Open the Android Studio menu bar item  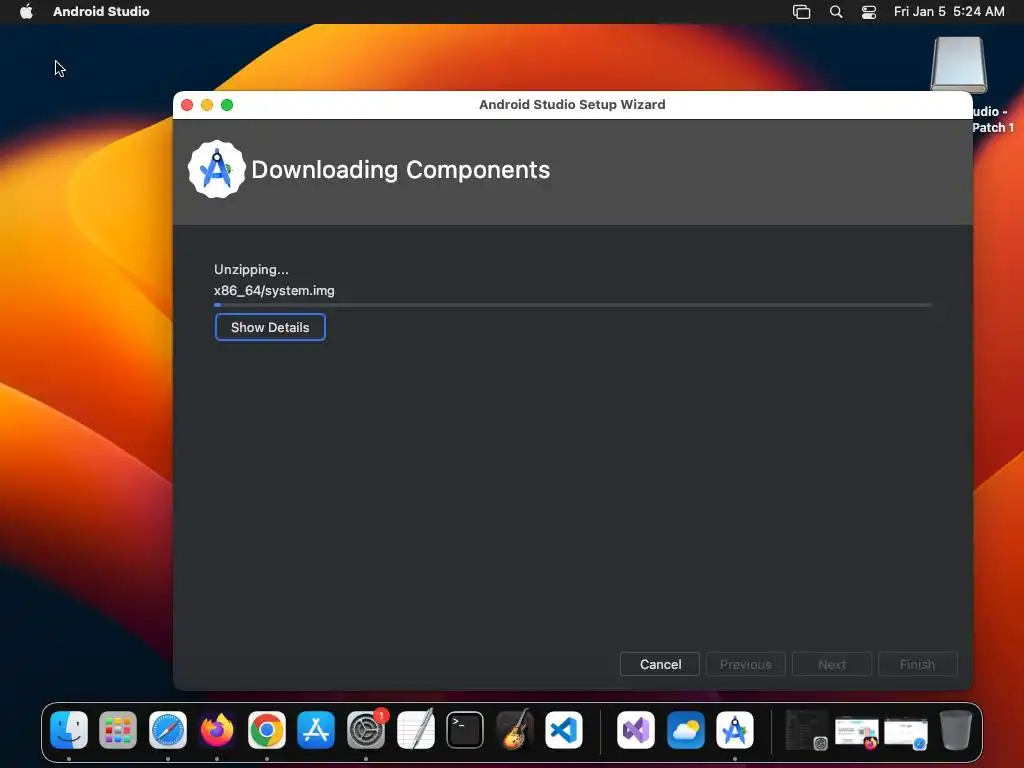(101, 11)
